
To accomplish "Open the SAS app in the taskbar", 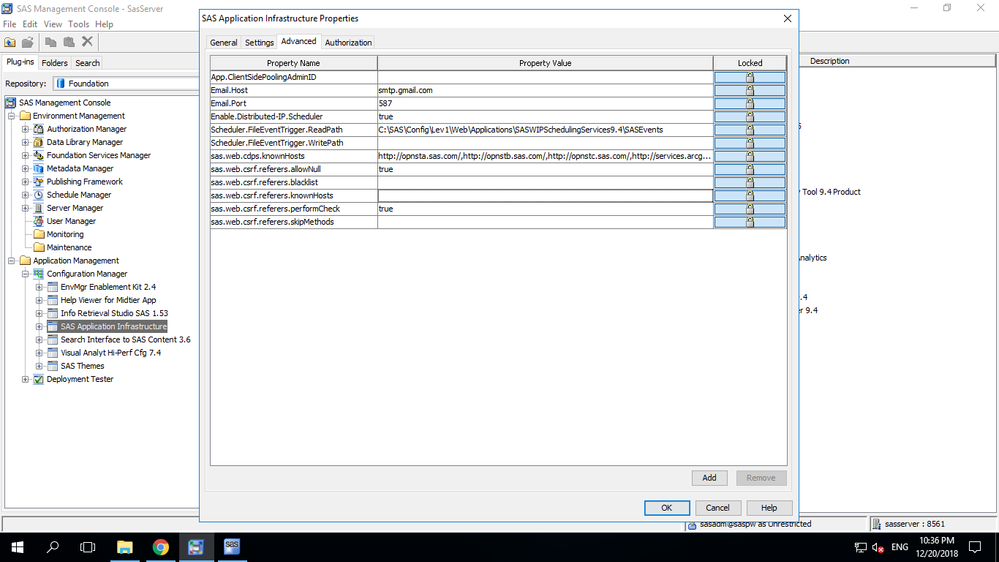I will pos(232,547).
